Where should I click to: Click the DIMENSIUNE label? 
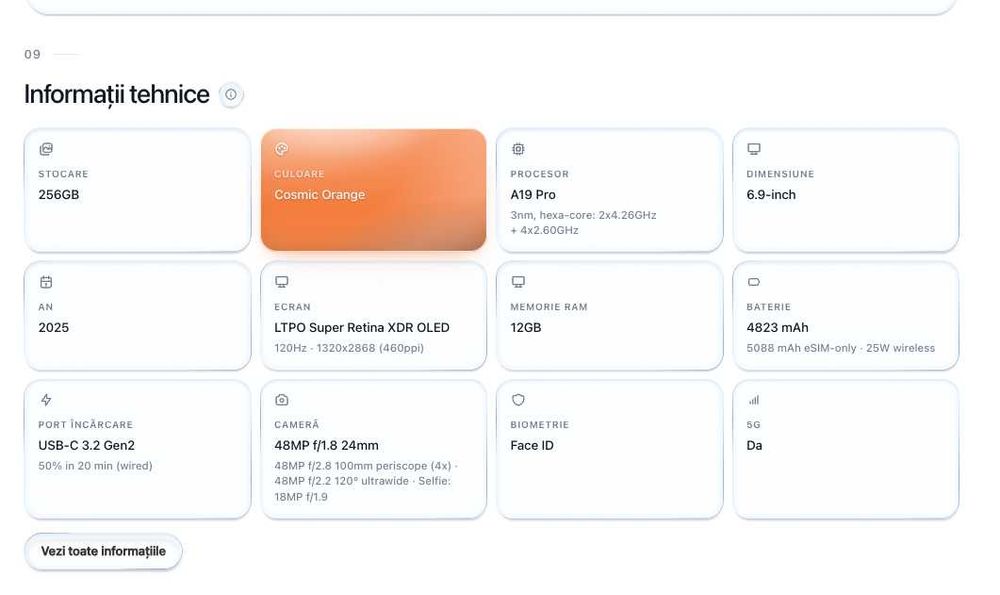point(780,174)
